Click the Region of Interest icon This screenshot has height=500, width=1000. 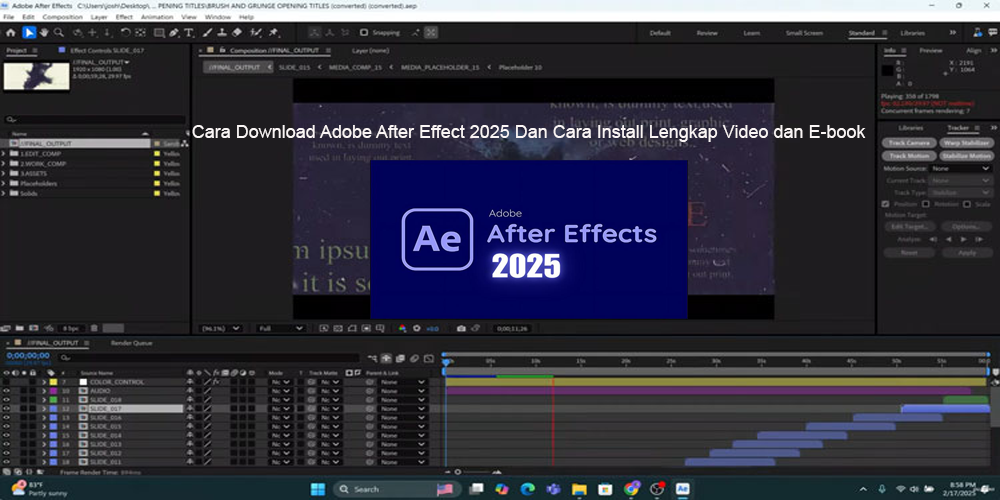point(366,328)
